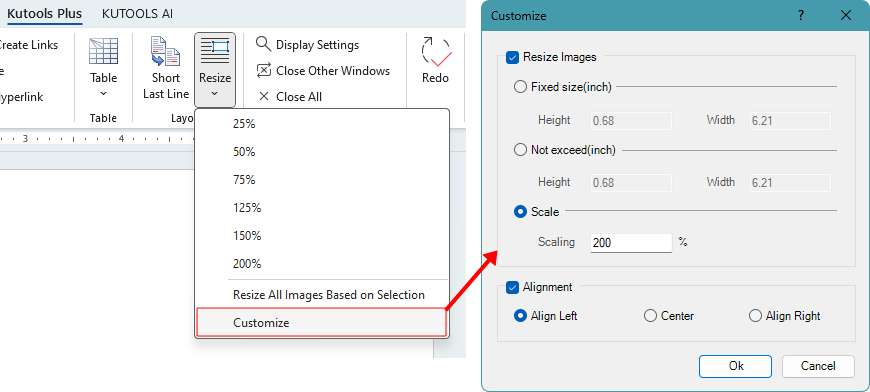Screen dimensions: 870x392
Task: Select the Not exceed(inch) radio button
Action: tap(520, 150)
